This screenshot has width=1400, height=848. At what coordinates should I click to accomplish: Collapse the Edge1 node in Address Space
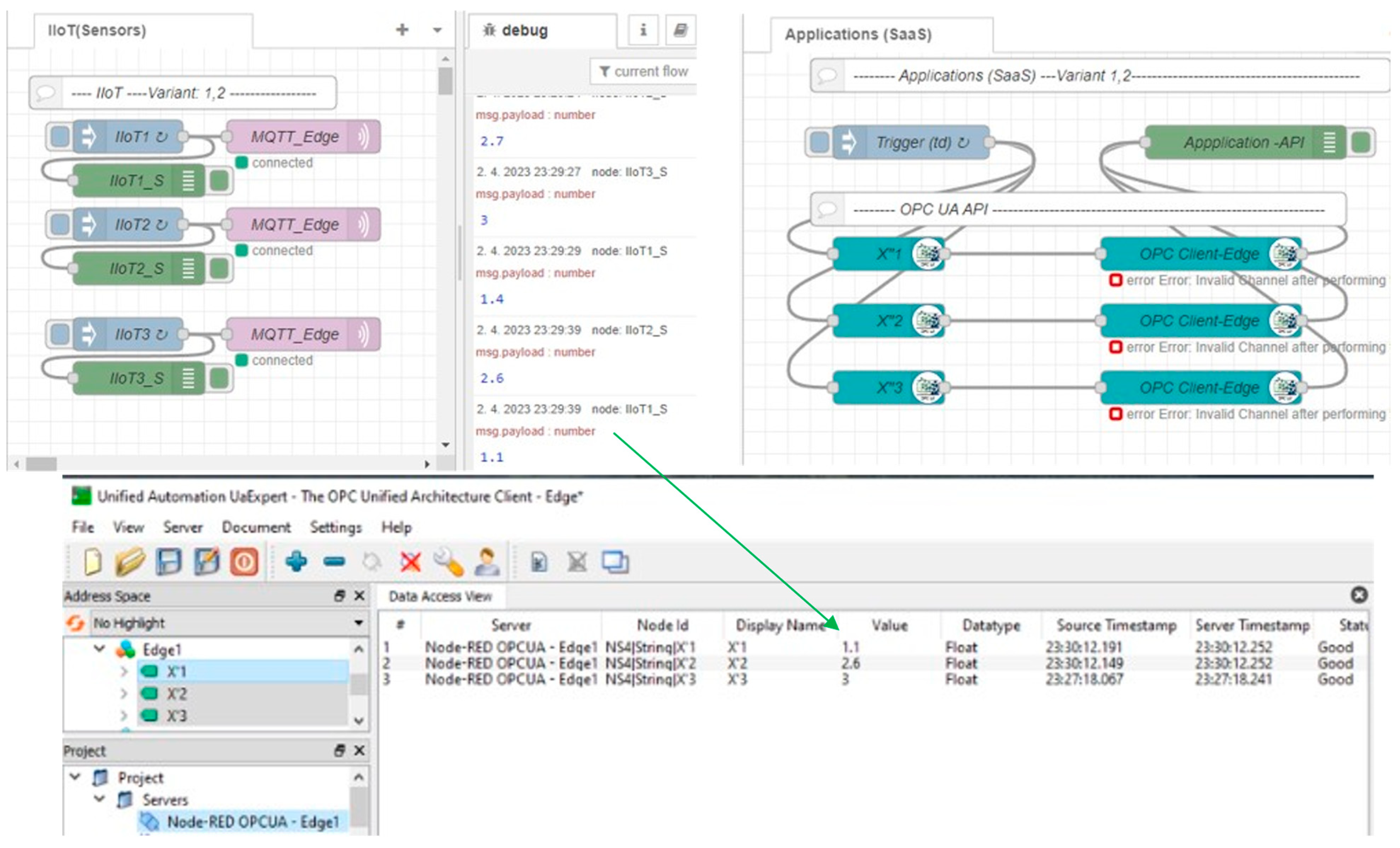point(99,648)
